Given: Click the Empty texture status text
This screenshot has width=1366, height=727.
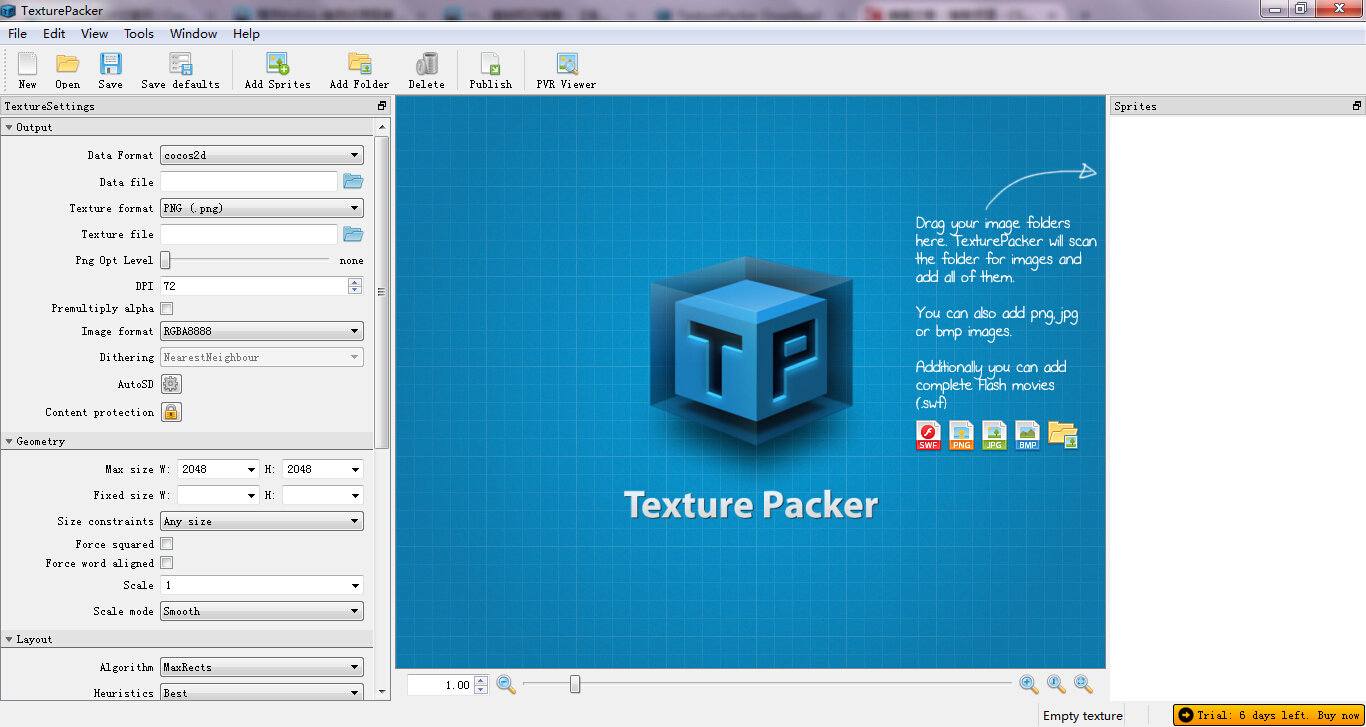Looking at the screenshot, I should 1083,716.
